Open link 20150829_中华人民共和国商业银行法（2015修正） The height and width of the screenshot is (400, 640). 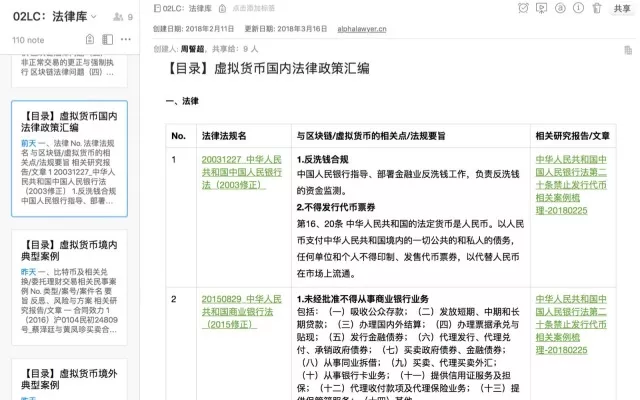coord(242,312)
